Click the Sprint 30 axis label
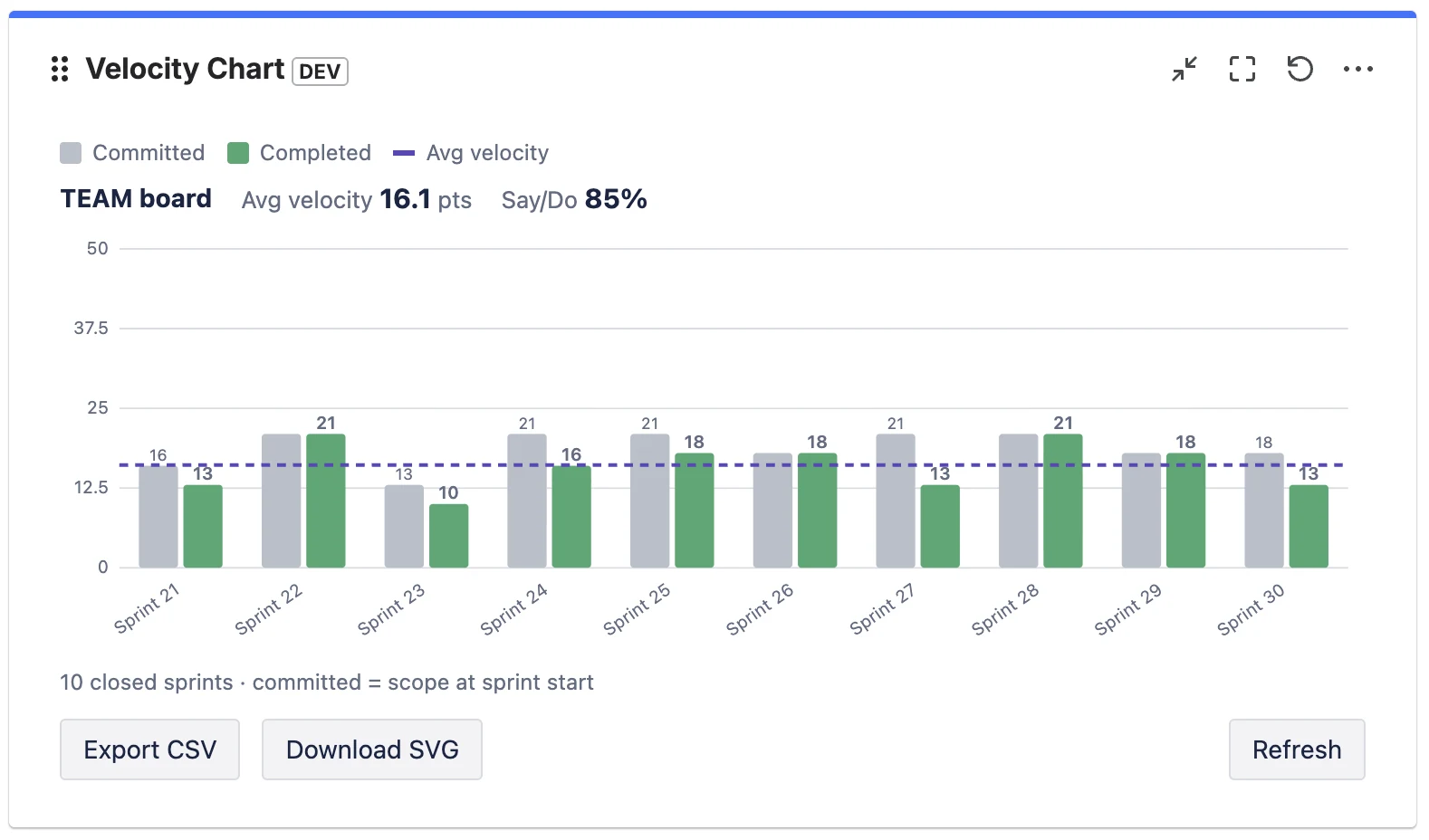This screenshot has height=840, width=1429. click(1251, 608)
